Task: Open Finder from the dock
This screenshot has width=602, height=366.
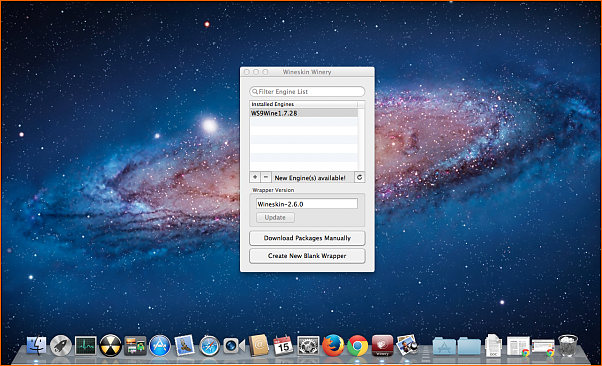Action: point(36,345)
